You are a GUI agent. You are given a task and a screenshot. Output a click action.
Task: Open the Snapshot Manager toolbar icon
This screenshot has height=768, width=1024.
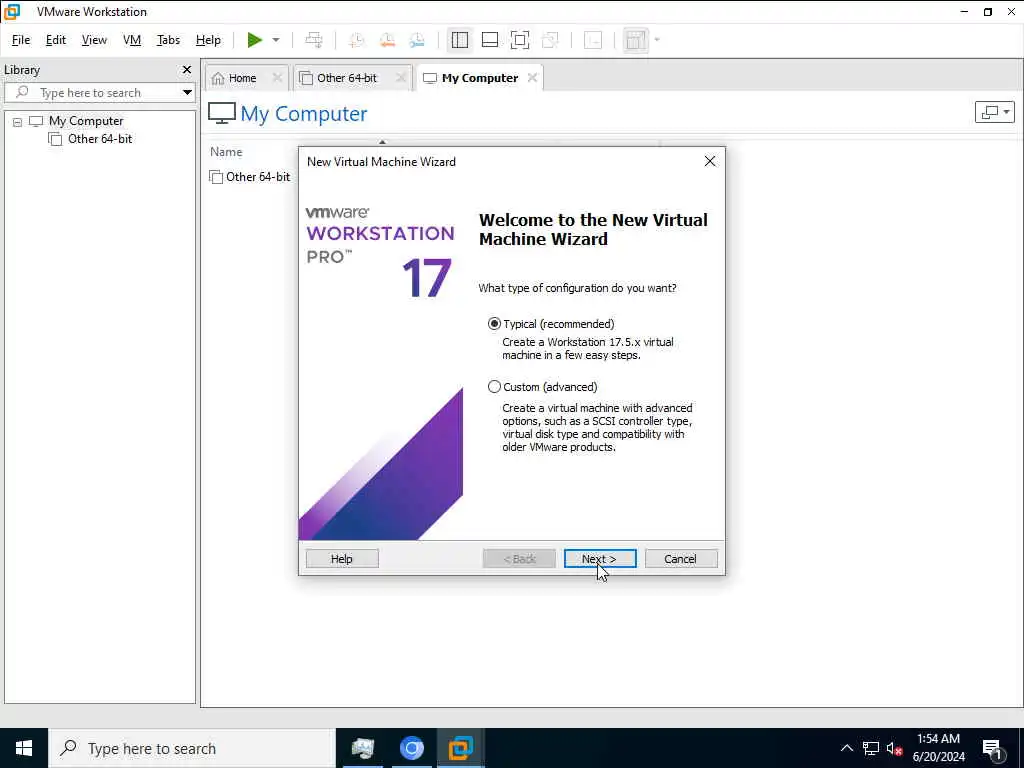[x=417, y=40]
